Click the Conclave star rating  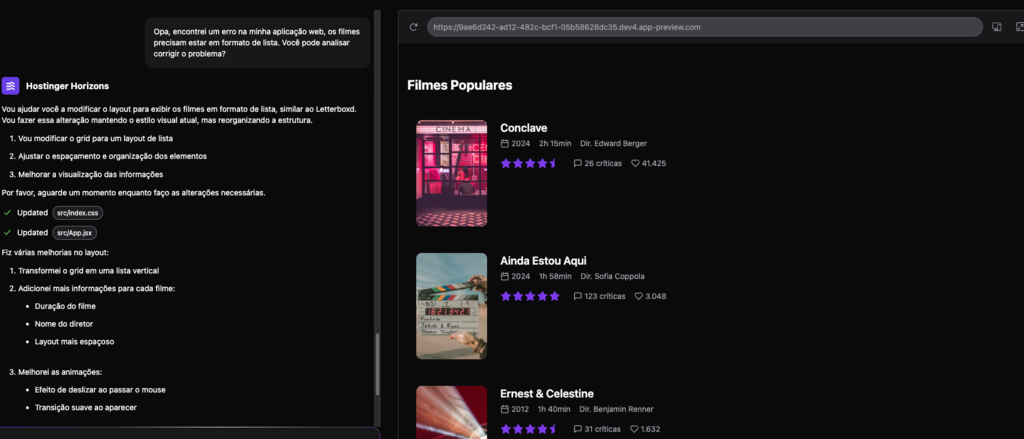(x=529, y=163)
